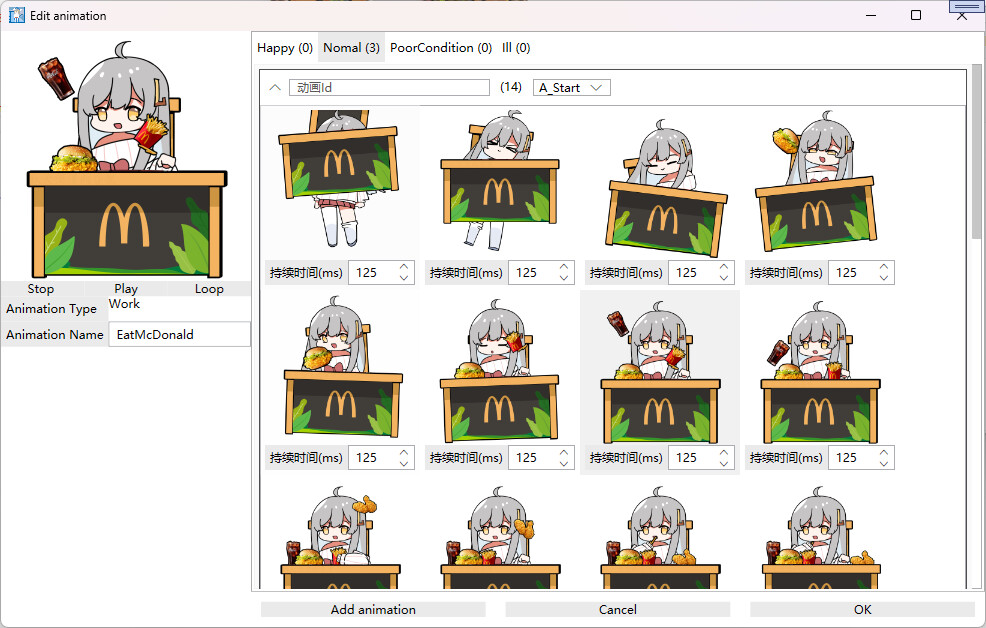986x628 pixels.
Task: Increase duration of the first frame with up arrow
Action: (402, 266)
